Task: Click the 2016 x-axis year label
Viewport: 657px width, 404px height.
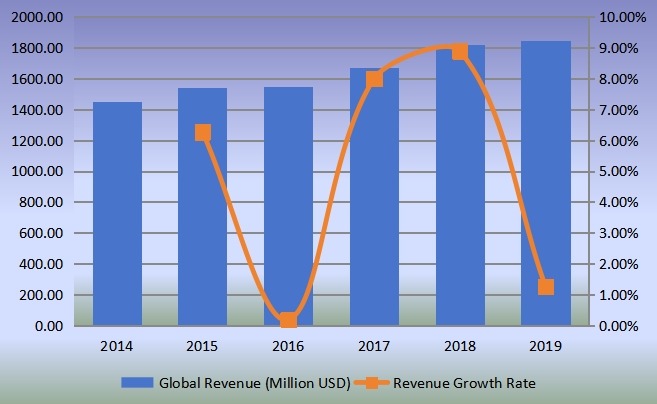Action: pyautogui.click(x=288, y=347)
